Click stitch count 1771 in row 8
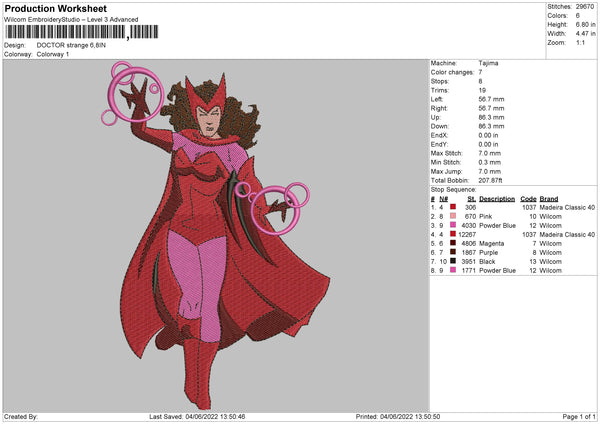Screen dimensions: 600x424 pos(469,271)
